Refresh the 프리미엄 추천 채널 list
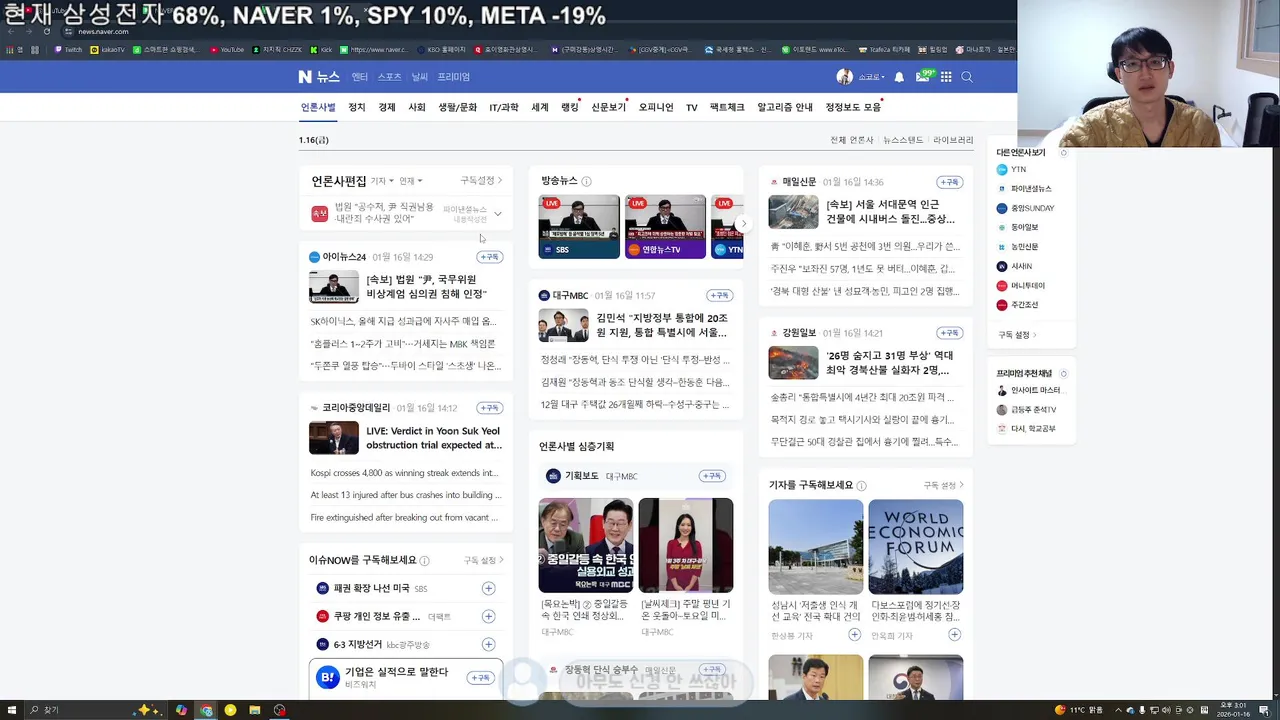 pyautogui.click(x=1064, y=374)
